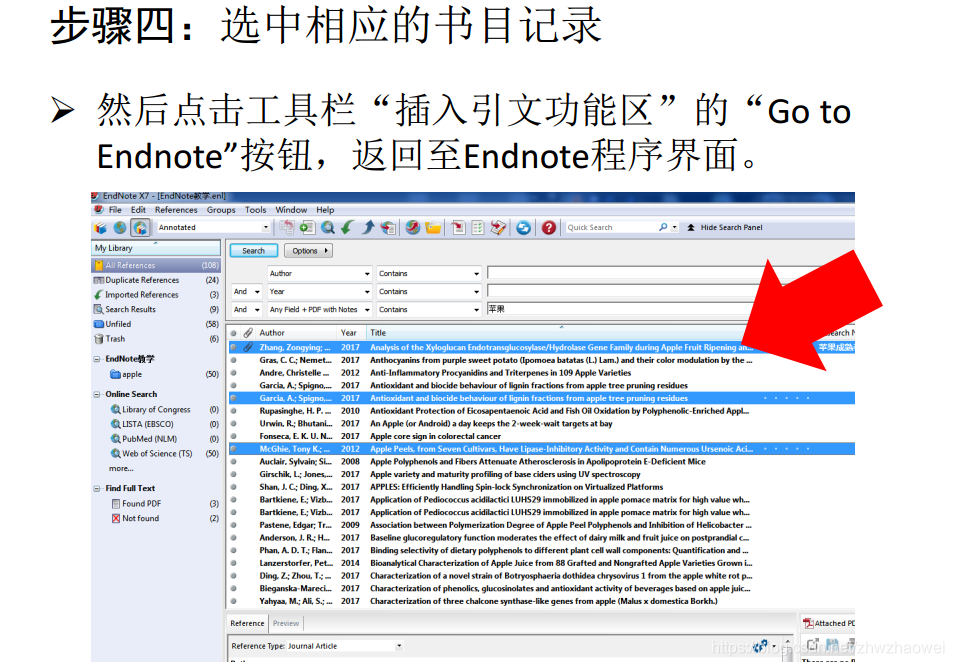The image size is (954, 666).
Task: Open the File menu
Action: click(115, 210)
